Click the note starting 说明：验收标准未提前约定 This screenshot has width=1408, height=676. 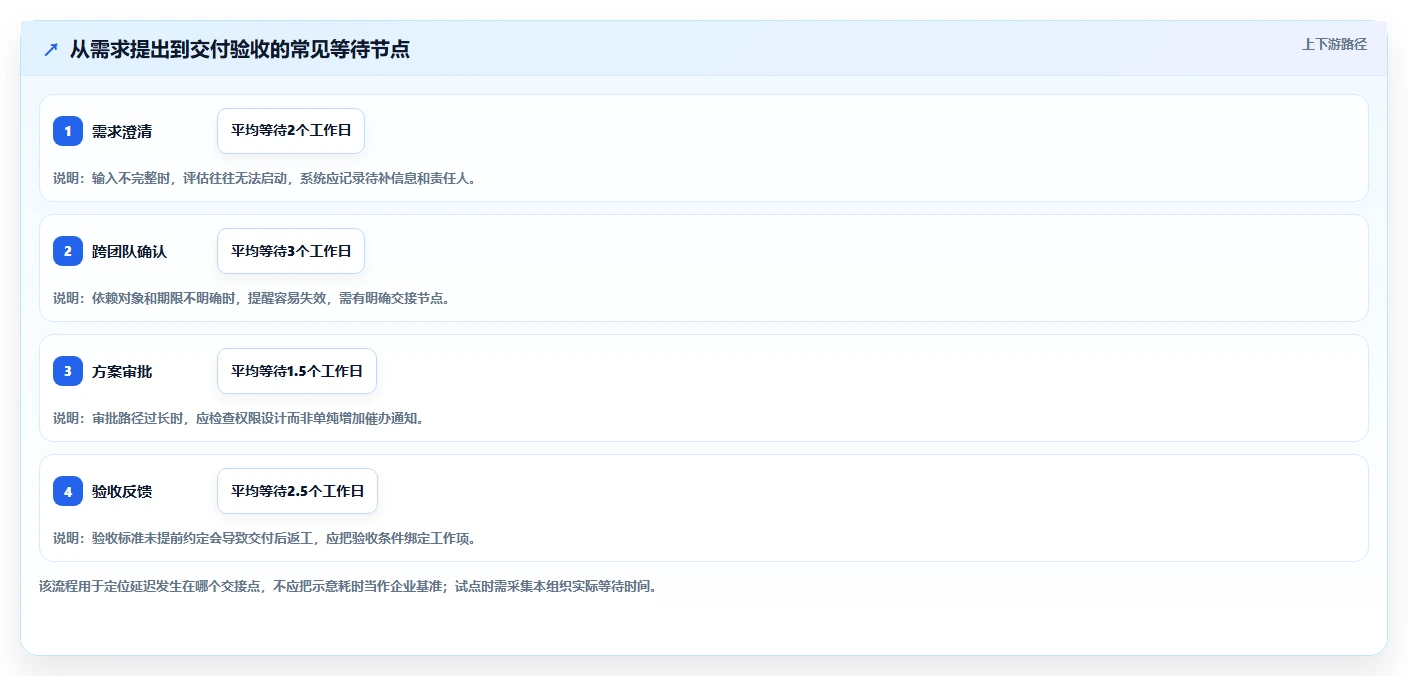(265, 538)
